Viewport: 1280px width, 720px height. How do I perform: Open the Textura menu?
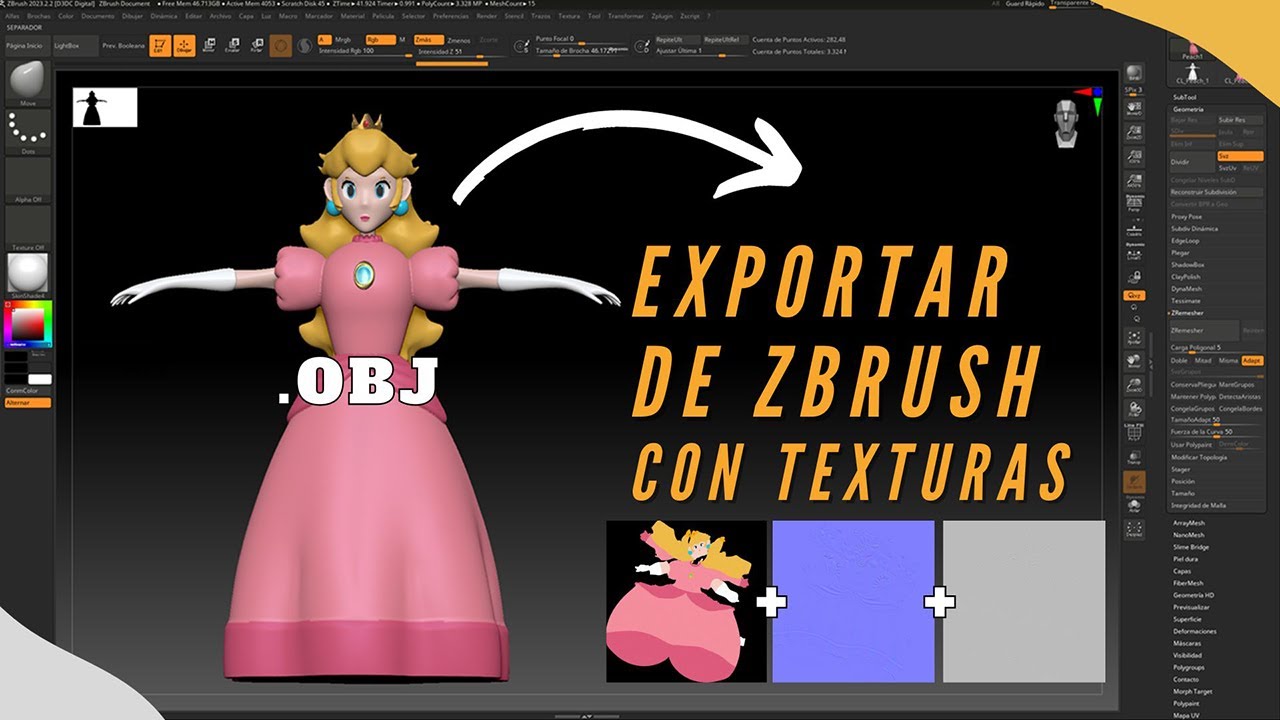[x=569, y=16]
